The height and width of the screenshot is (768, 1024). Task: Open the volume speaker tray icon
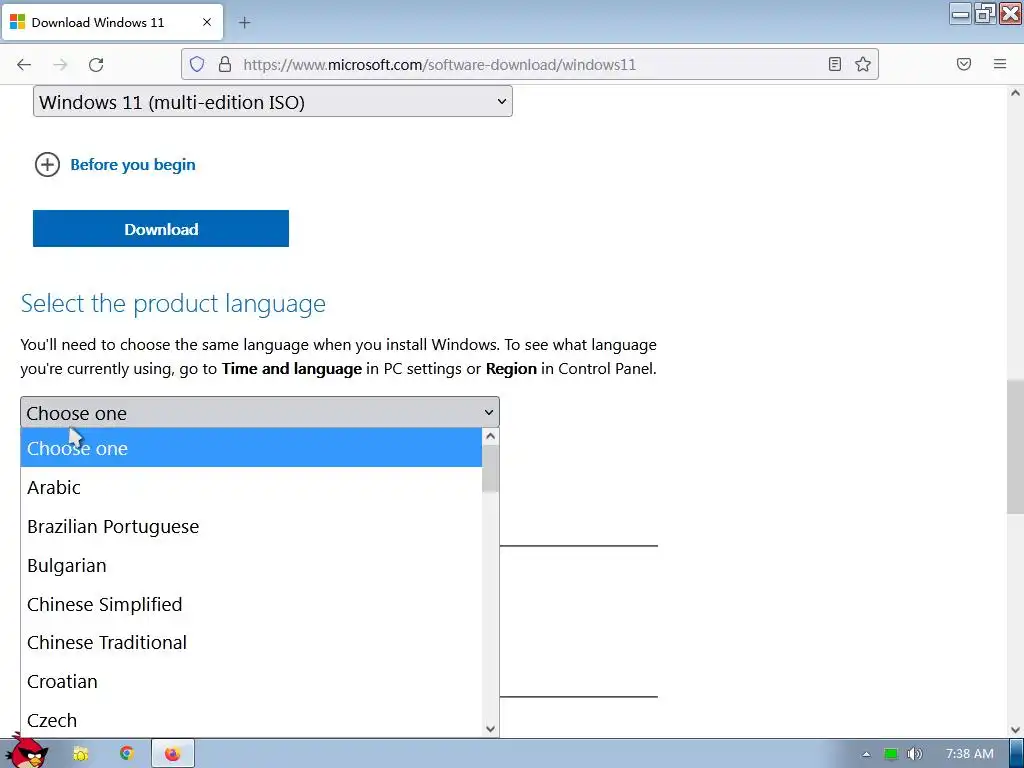(x=915, y=754)
